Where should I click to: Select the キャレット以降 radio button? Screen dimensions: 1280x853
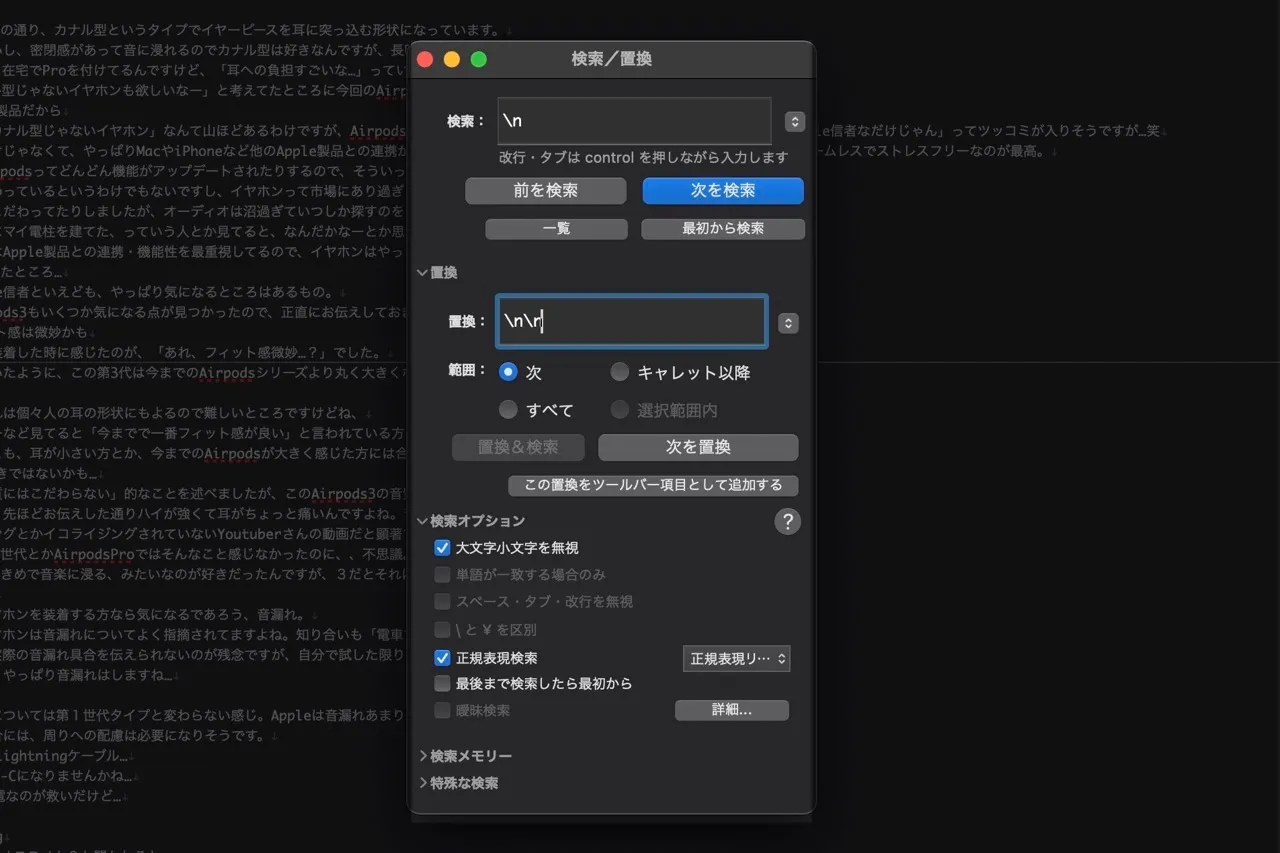(x=620, y=372)
